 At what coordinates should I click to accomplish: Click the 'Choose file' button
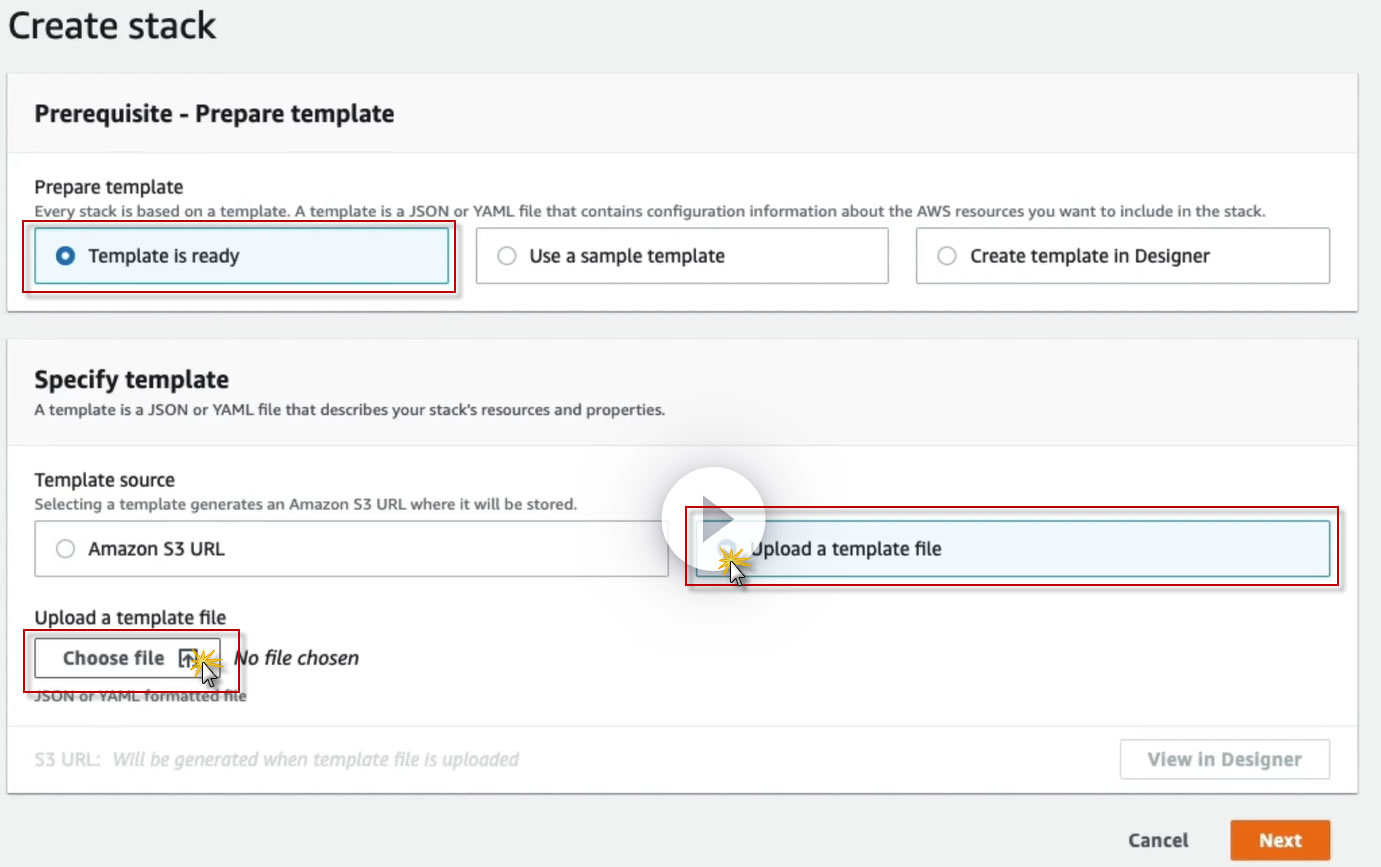pos(113,658)
